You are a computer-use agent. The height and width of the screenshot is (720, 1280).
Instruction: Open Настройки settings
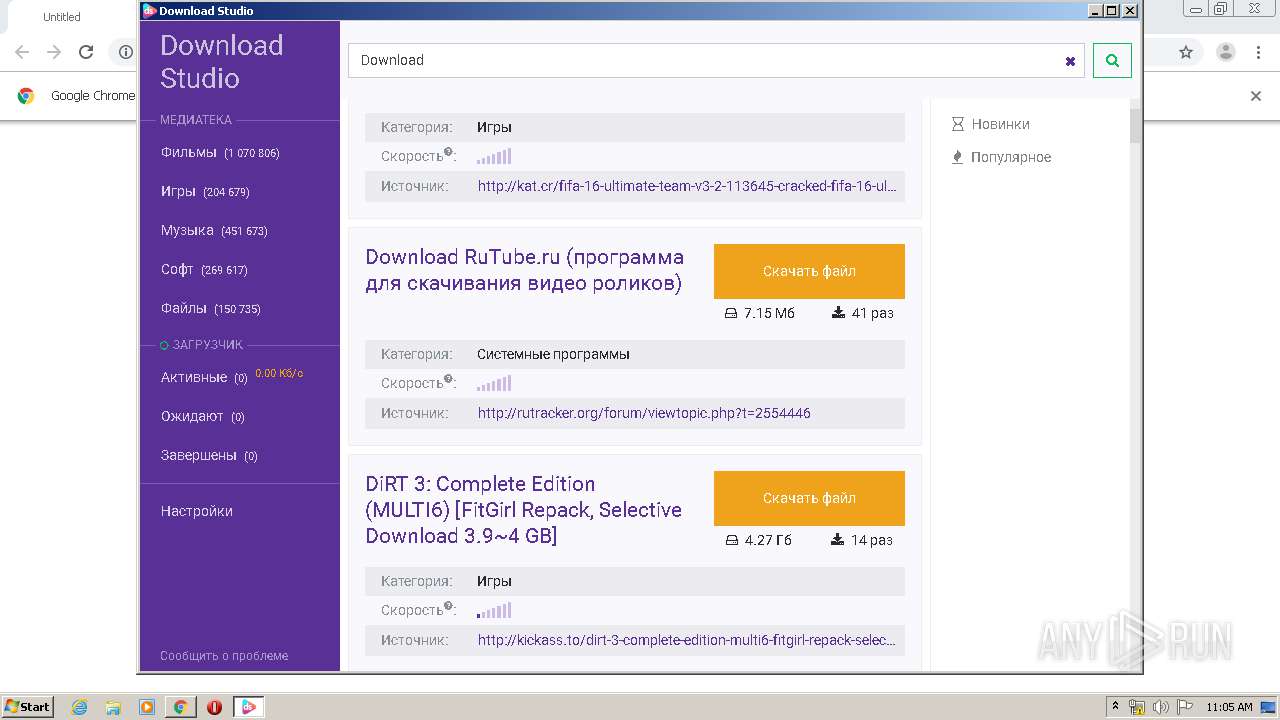[x=197, y=511]
